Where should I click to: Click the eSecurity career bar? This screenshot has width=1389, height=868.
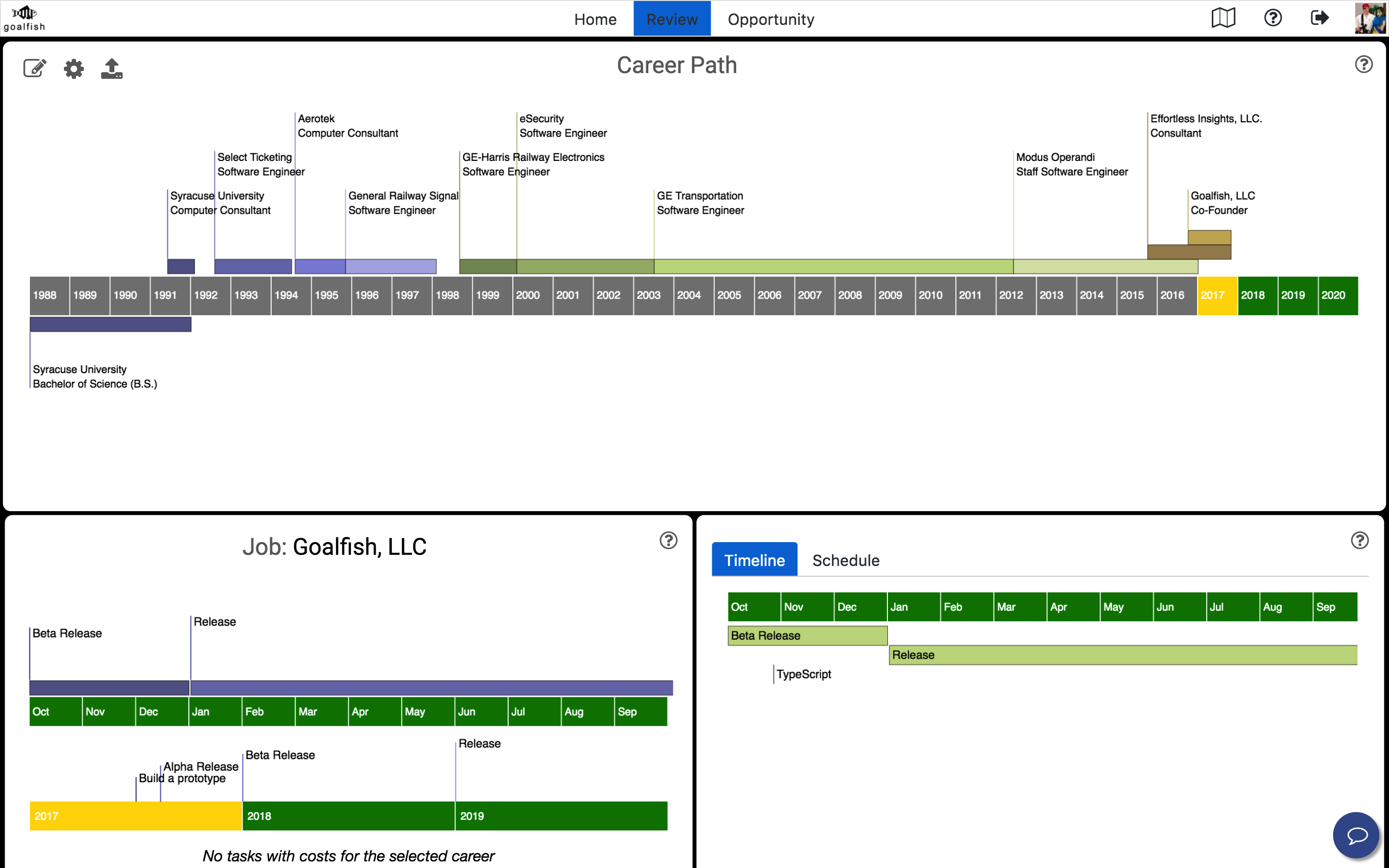pos(585,266)
